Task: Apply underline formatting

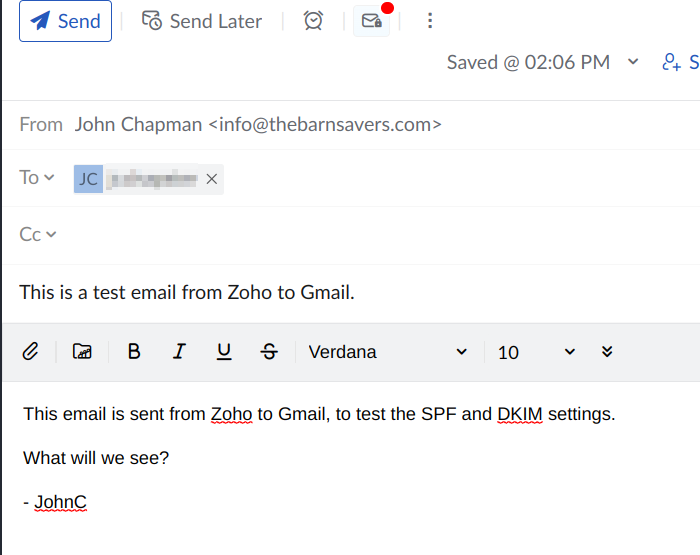Action: 224,352
